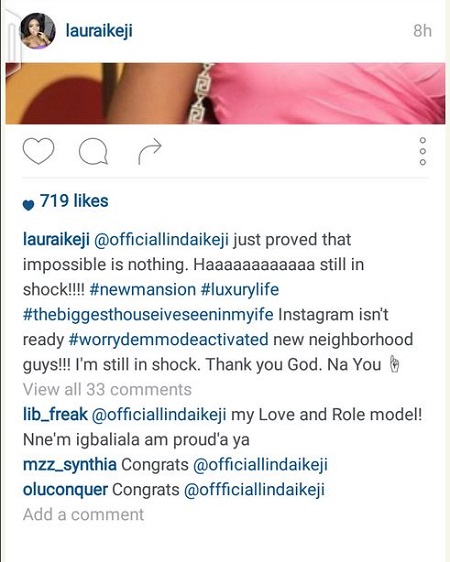Open #worrydemmodeactivated hashtag

tap(168, 340)
